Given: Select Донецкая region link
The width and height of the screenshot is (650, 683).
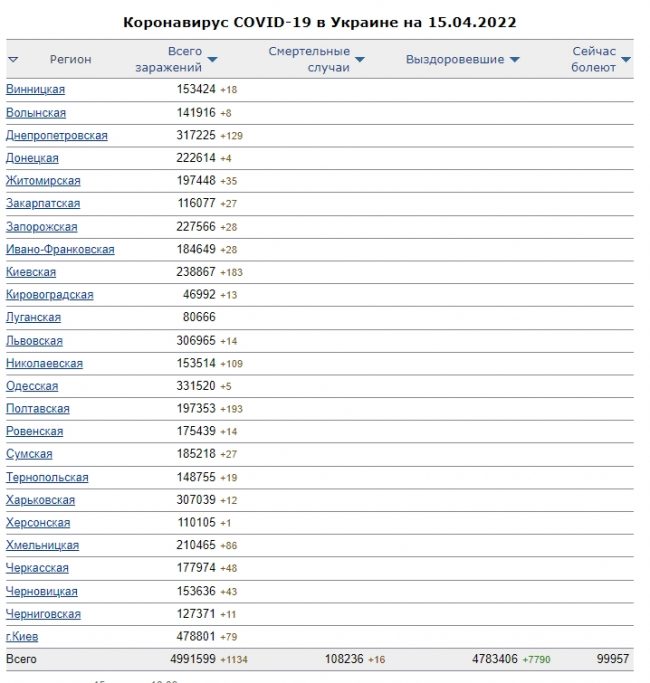Looking at the screenshot, I should pyautogui.click(x=32, y=159).
